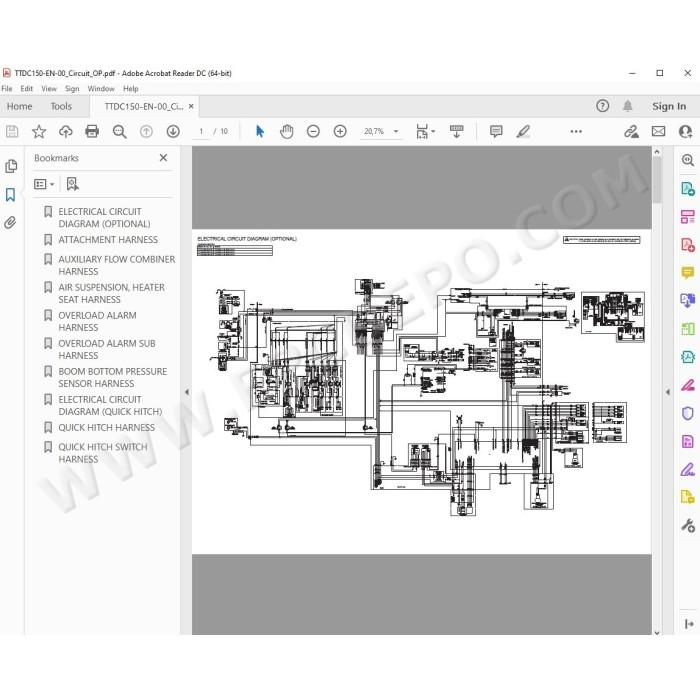Show the Attachments paperclip panel

coord(10,222)
